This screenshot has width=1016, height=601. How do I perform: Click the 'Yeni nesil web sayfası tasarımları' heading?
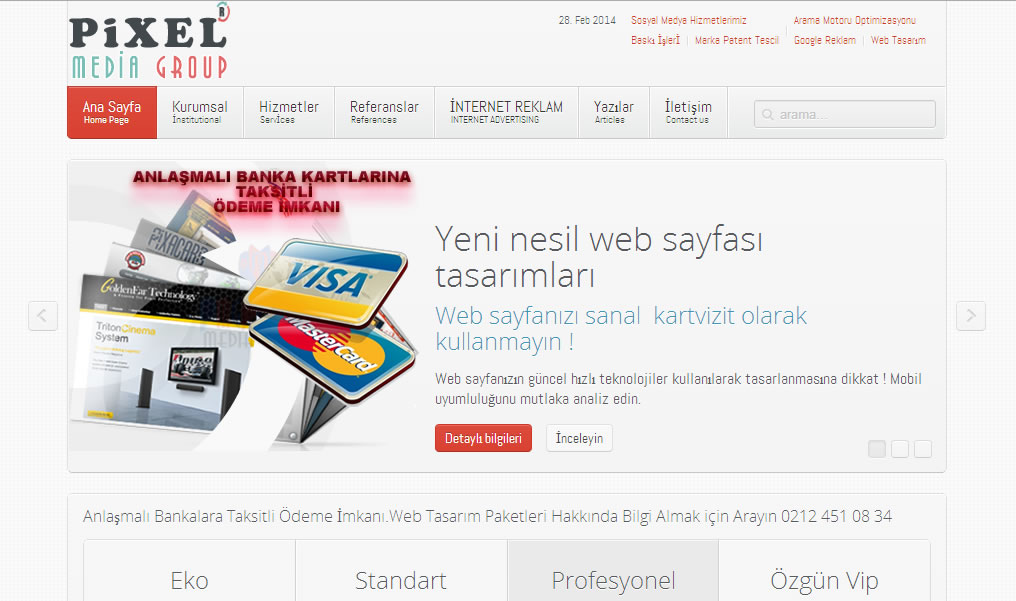[599, 256]
